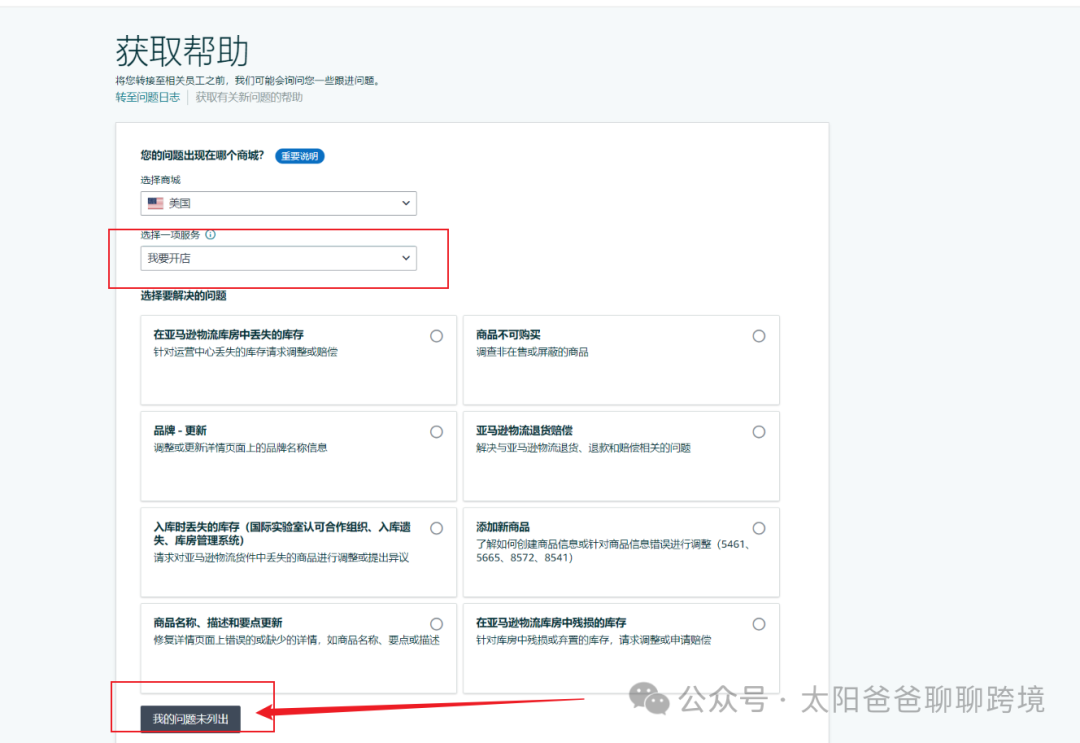
Task: Select radio for 商品名称、描述和要点更新
Action: pyautogui.click(x=437, y=624)
